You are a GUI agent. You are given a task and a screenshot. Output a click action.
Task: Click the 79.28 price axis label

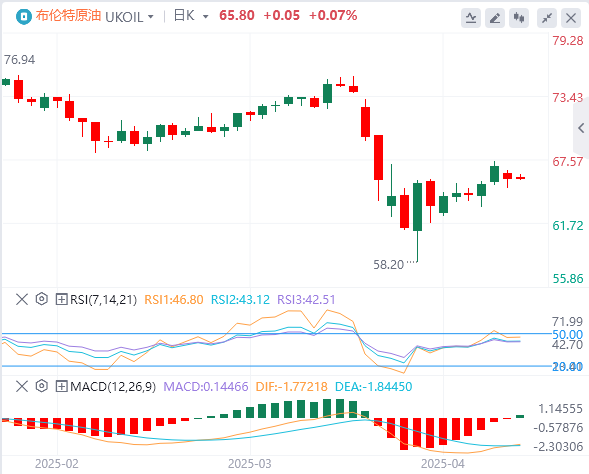point(568,41)
